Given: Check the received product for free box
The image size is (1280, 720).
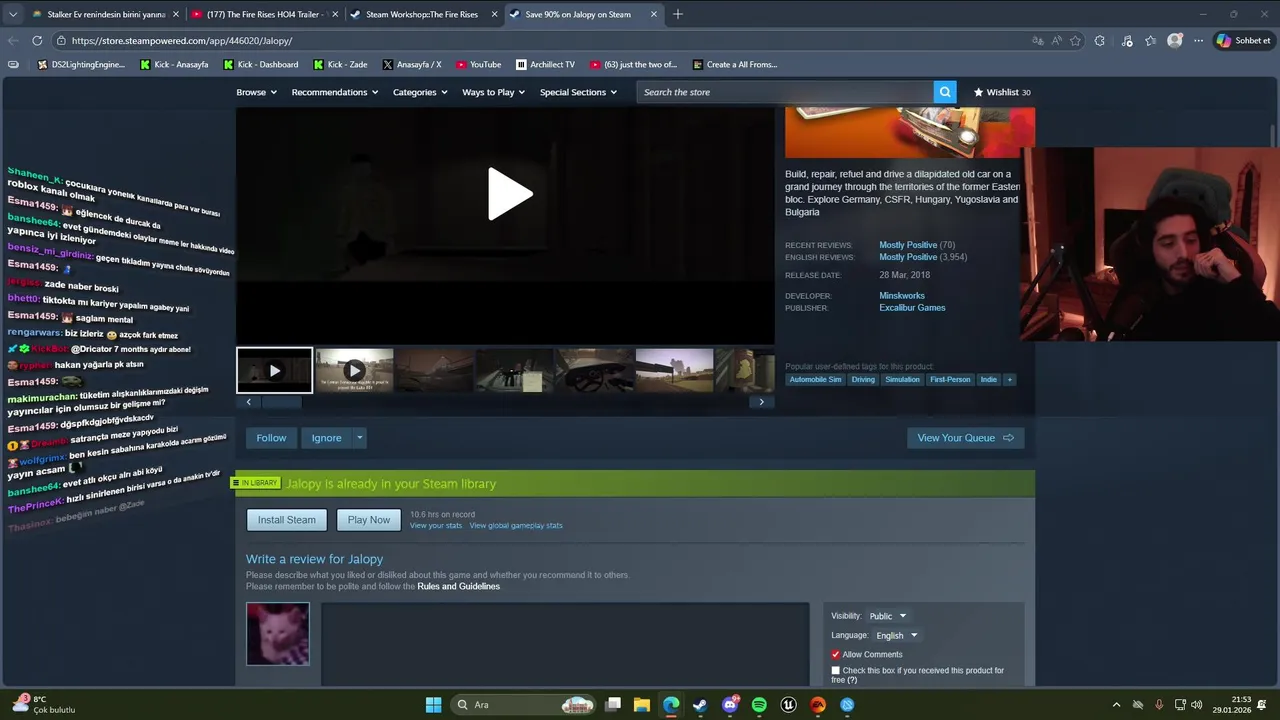Looking at the screenshot, I should coord(836,671).
